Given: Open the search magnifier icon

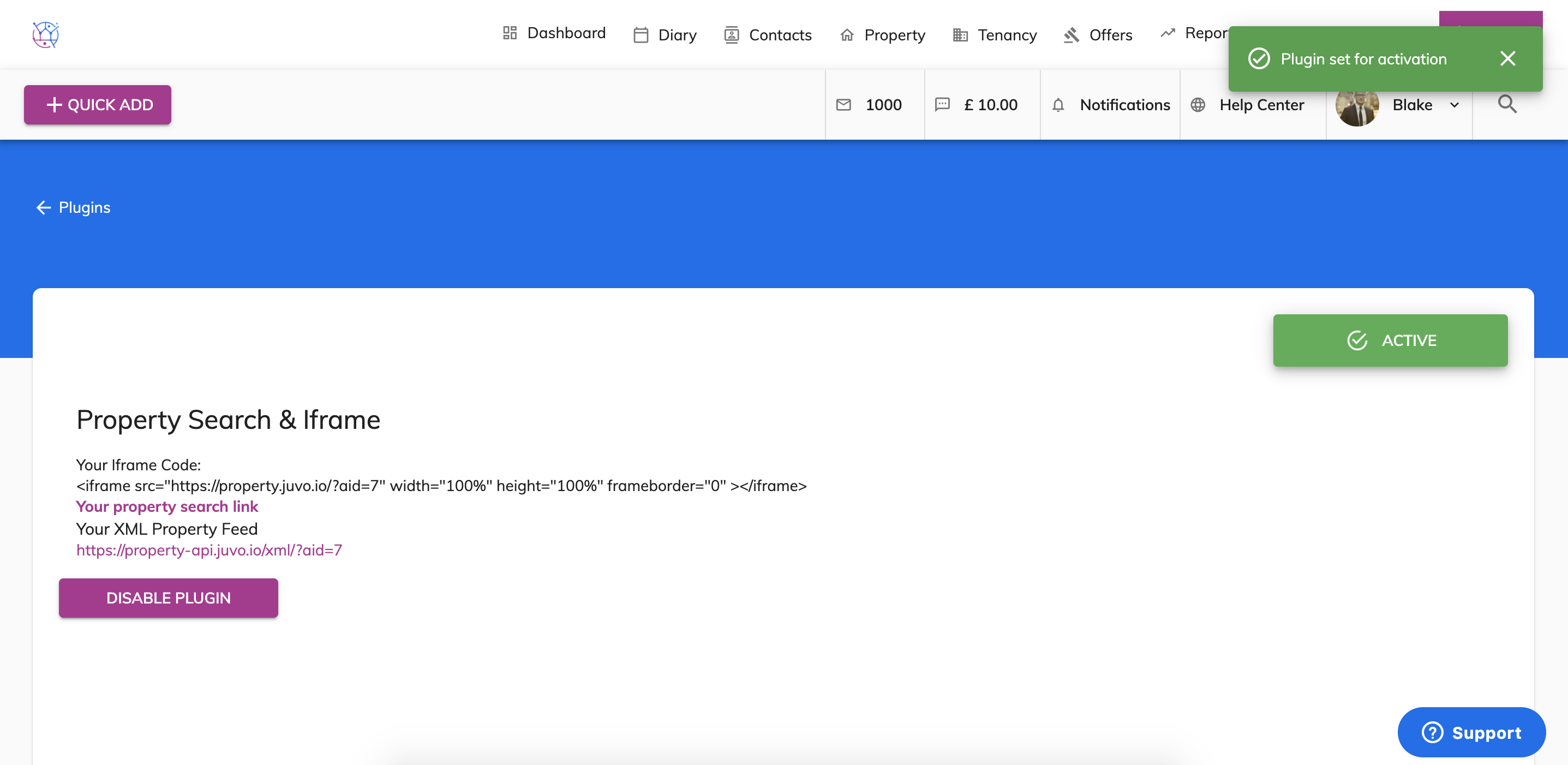Looking at the screenshot, I should coord(1506,105).
